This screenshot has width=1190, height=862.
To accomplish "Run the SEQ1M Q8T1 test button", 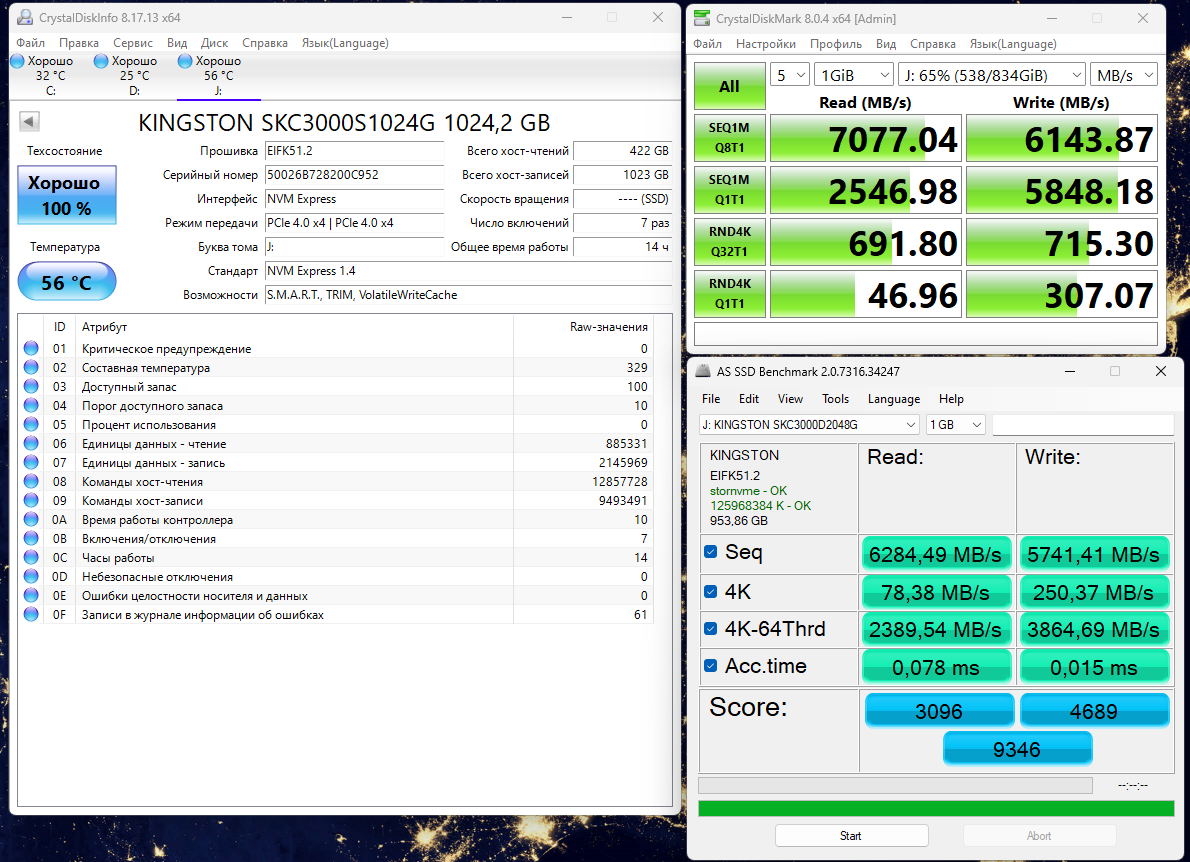I will coord(729,138).
